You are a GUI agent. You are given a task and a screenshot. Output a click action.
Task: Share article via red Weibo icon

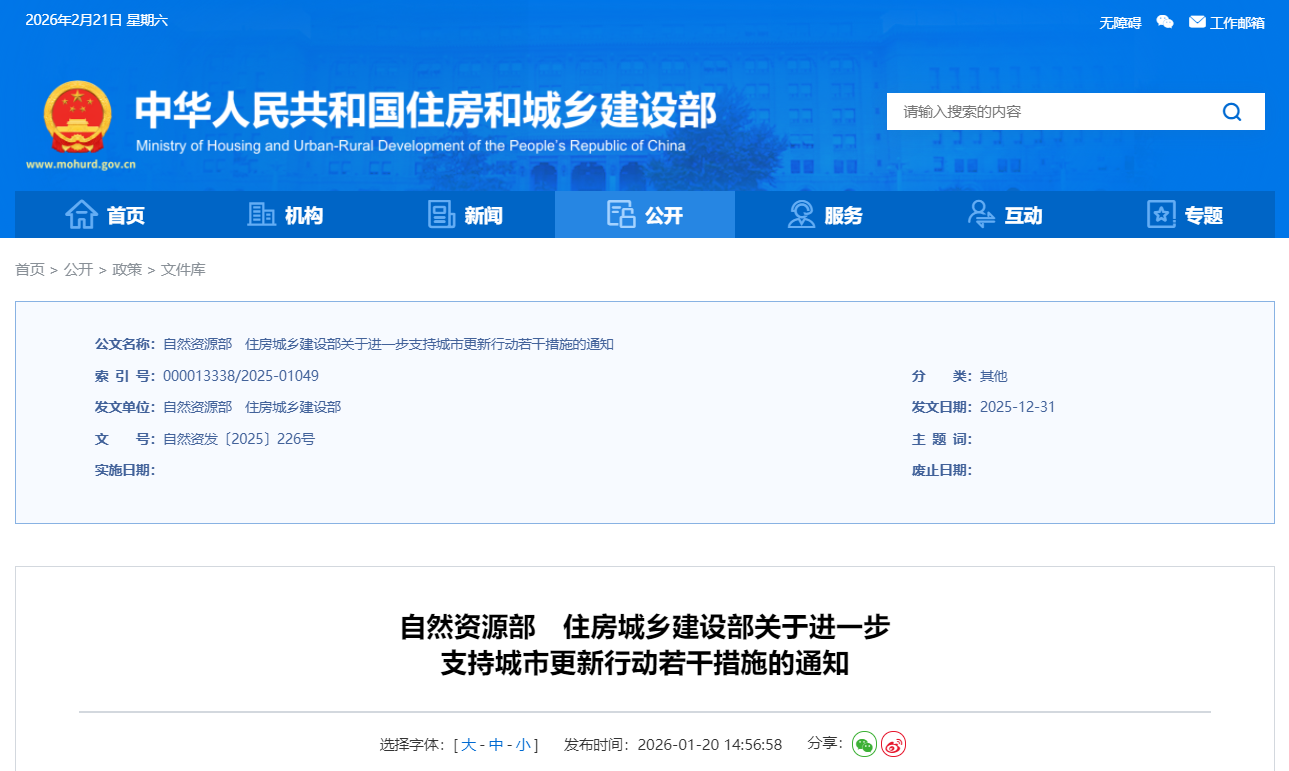(893, 744)
